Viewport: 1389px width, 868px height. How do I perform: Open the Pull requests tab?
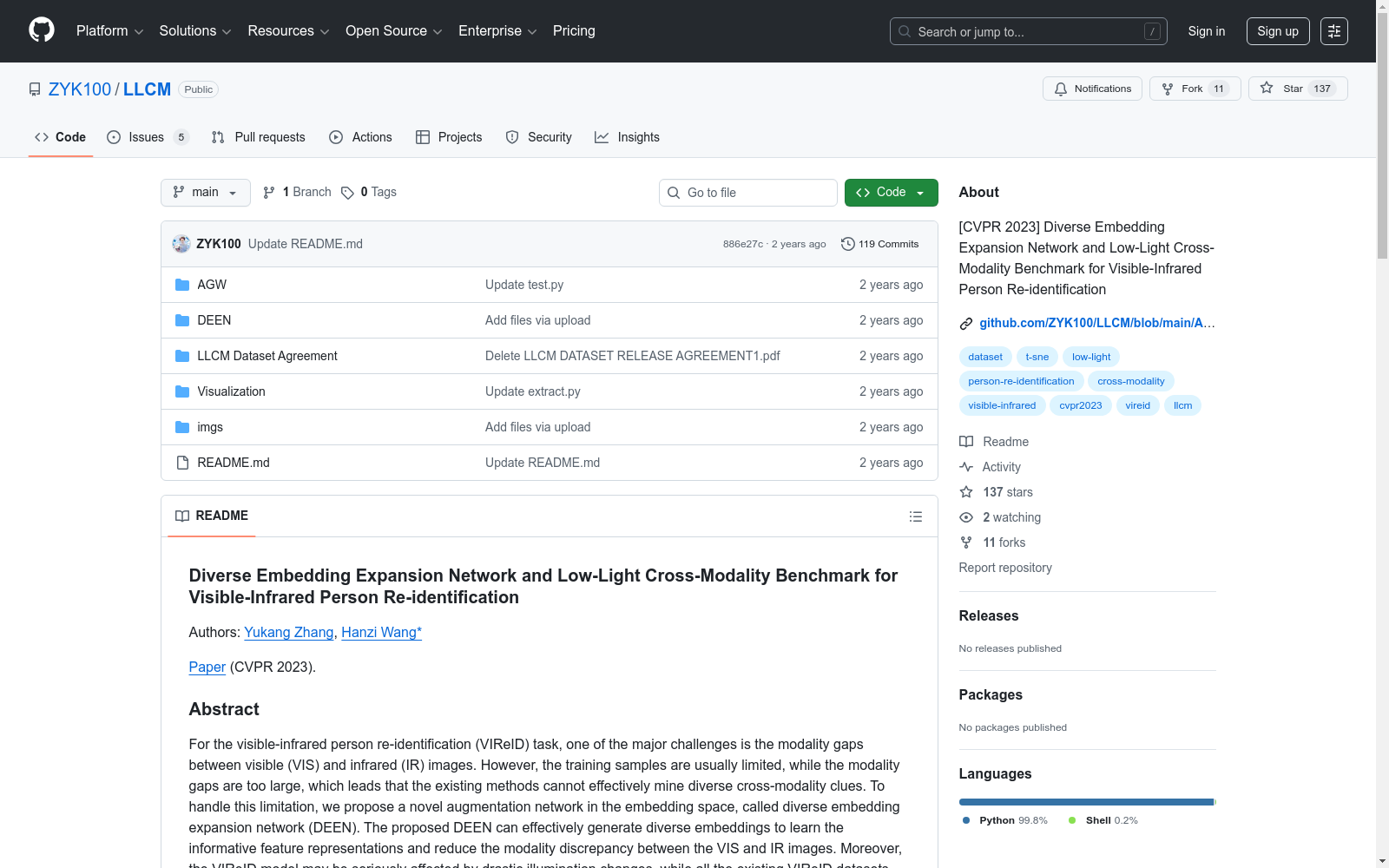pos(259,137)
